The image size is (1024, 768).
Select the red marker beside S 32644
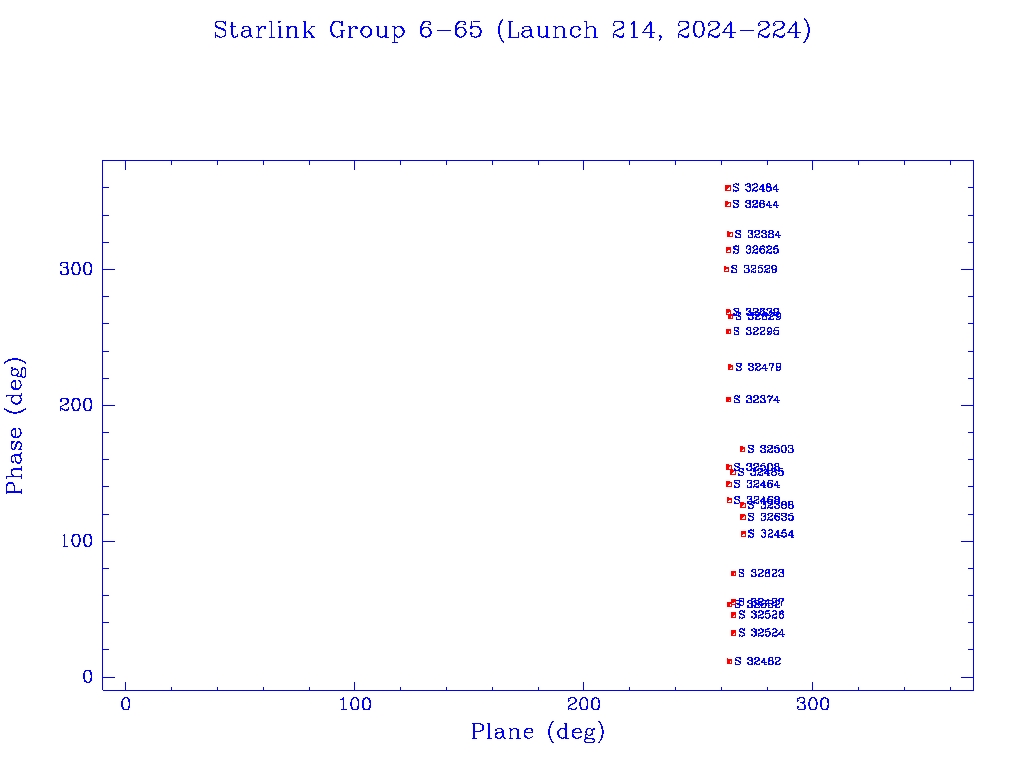pos(728,204)
